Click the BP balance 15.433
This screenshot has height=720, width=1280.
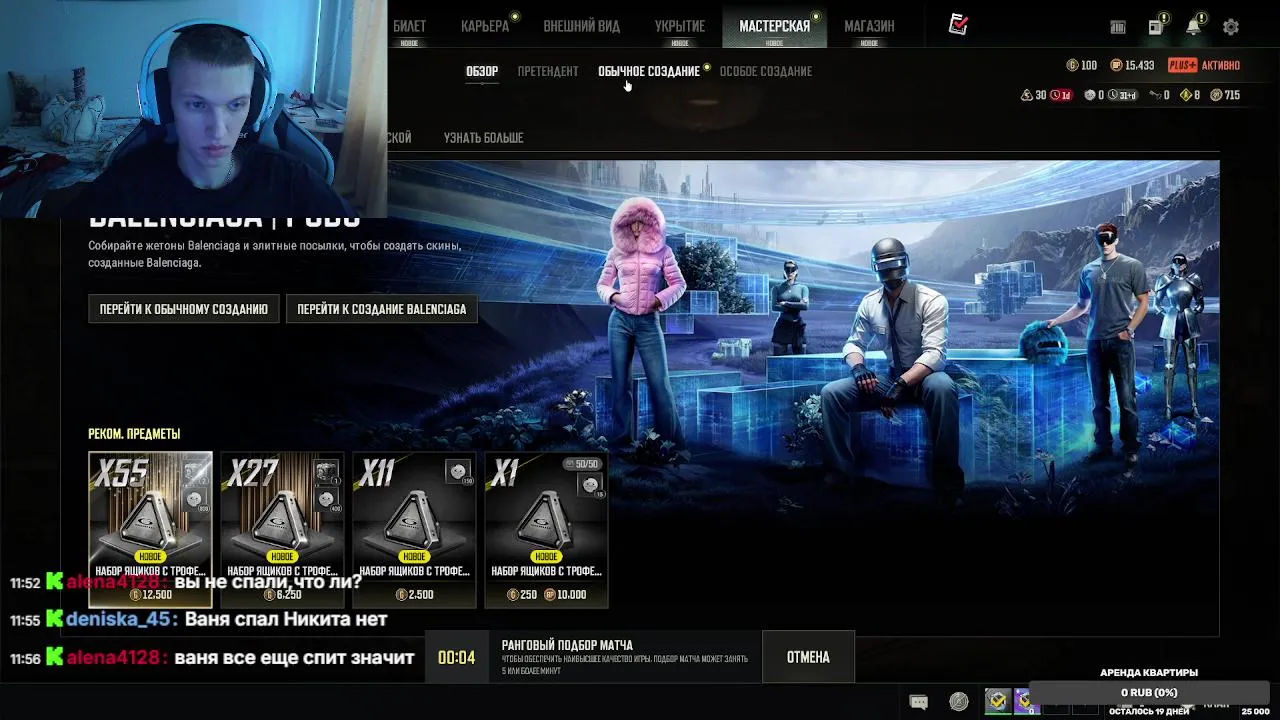click(x=1132, y=65)
